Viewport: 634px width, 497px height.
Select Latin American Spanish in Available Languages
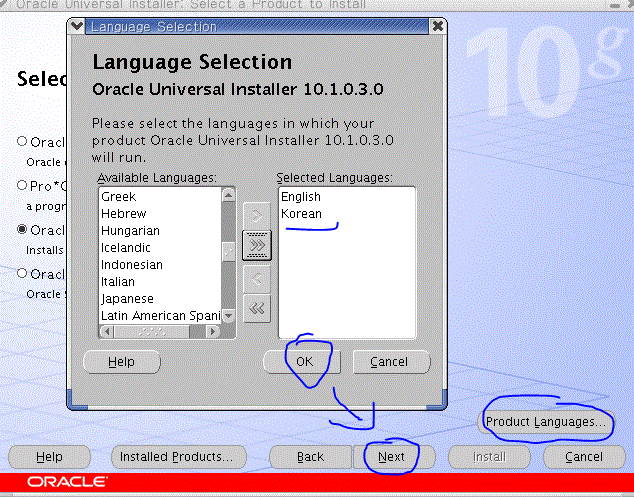(160, 315)
